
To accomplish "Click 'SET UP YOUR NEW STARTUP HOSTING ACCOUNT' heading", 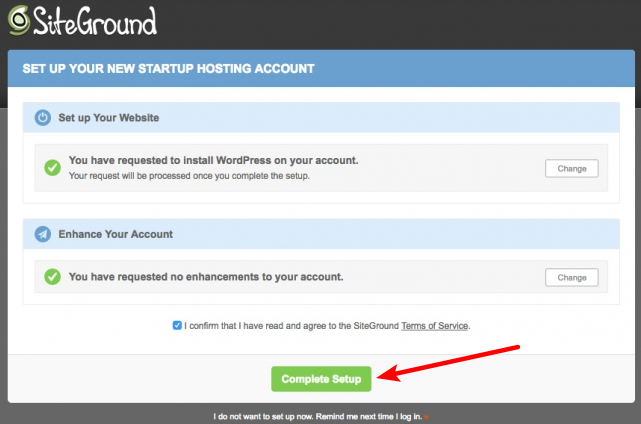I will [168, 69].
